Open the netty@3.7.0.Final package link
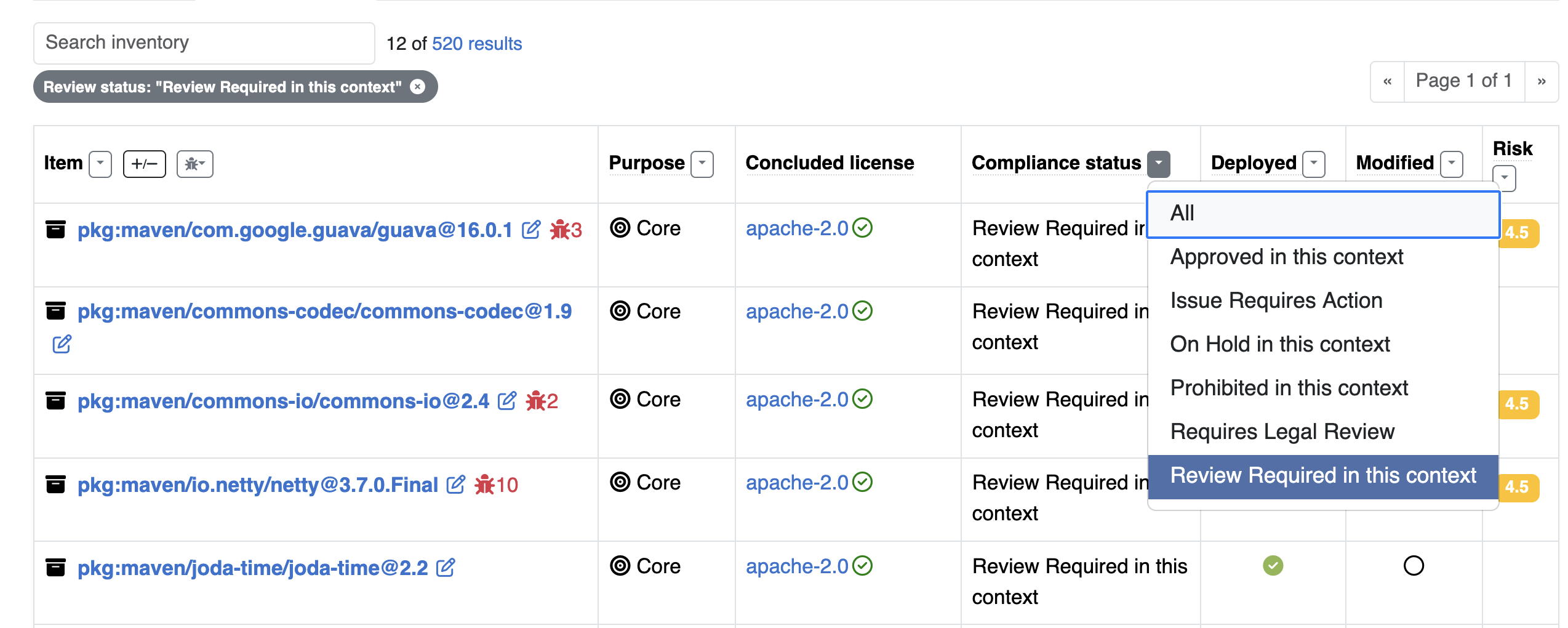The width and height of the screenshot is (1568, 628). coord(258,485)
